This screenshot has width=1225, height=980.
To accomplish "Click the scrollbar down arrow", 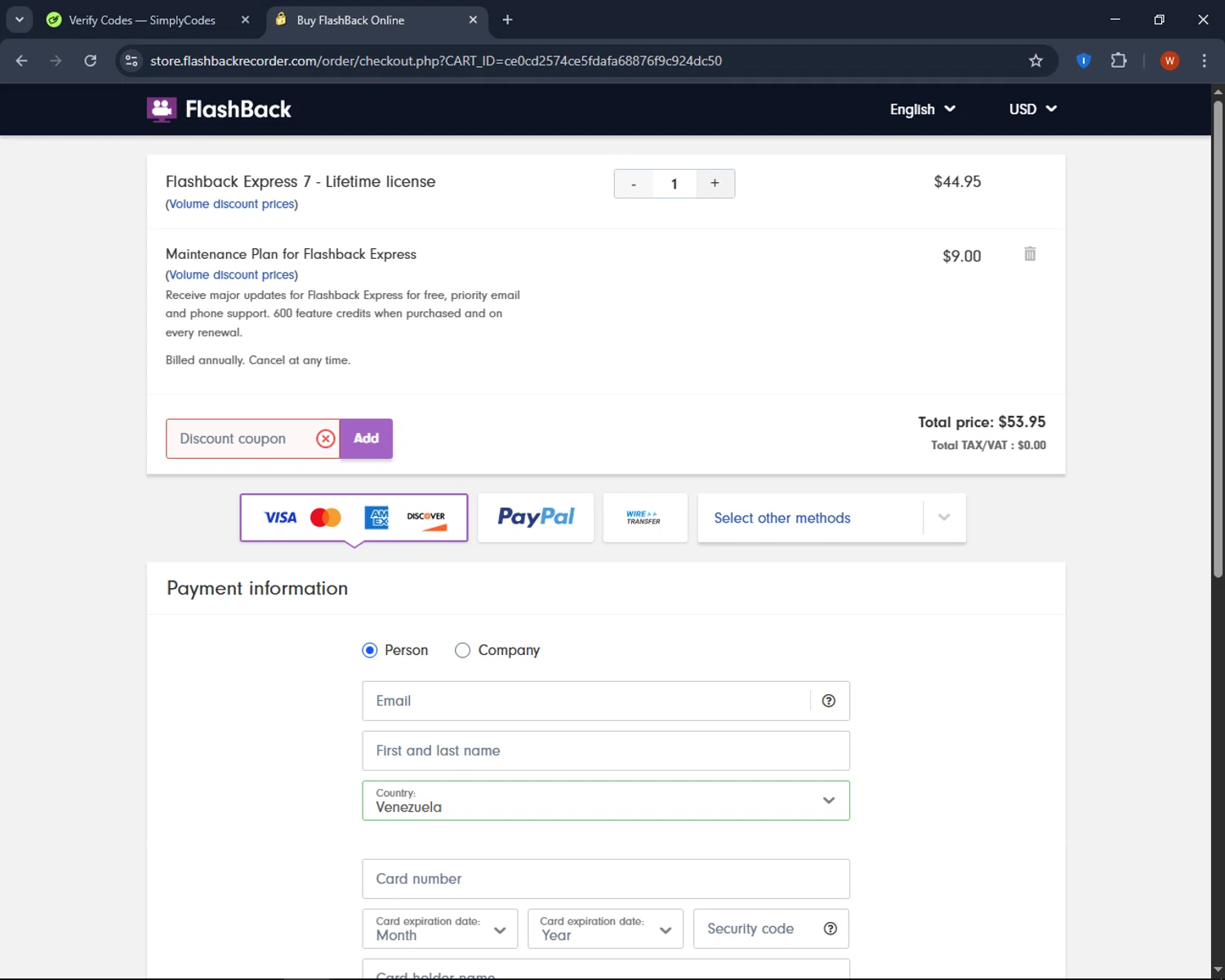I will (x=1218, y=970).
